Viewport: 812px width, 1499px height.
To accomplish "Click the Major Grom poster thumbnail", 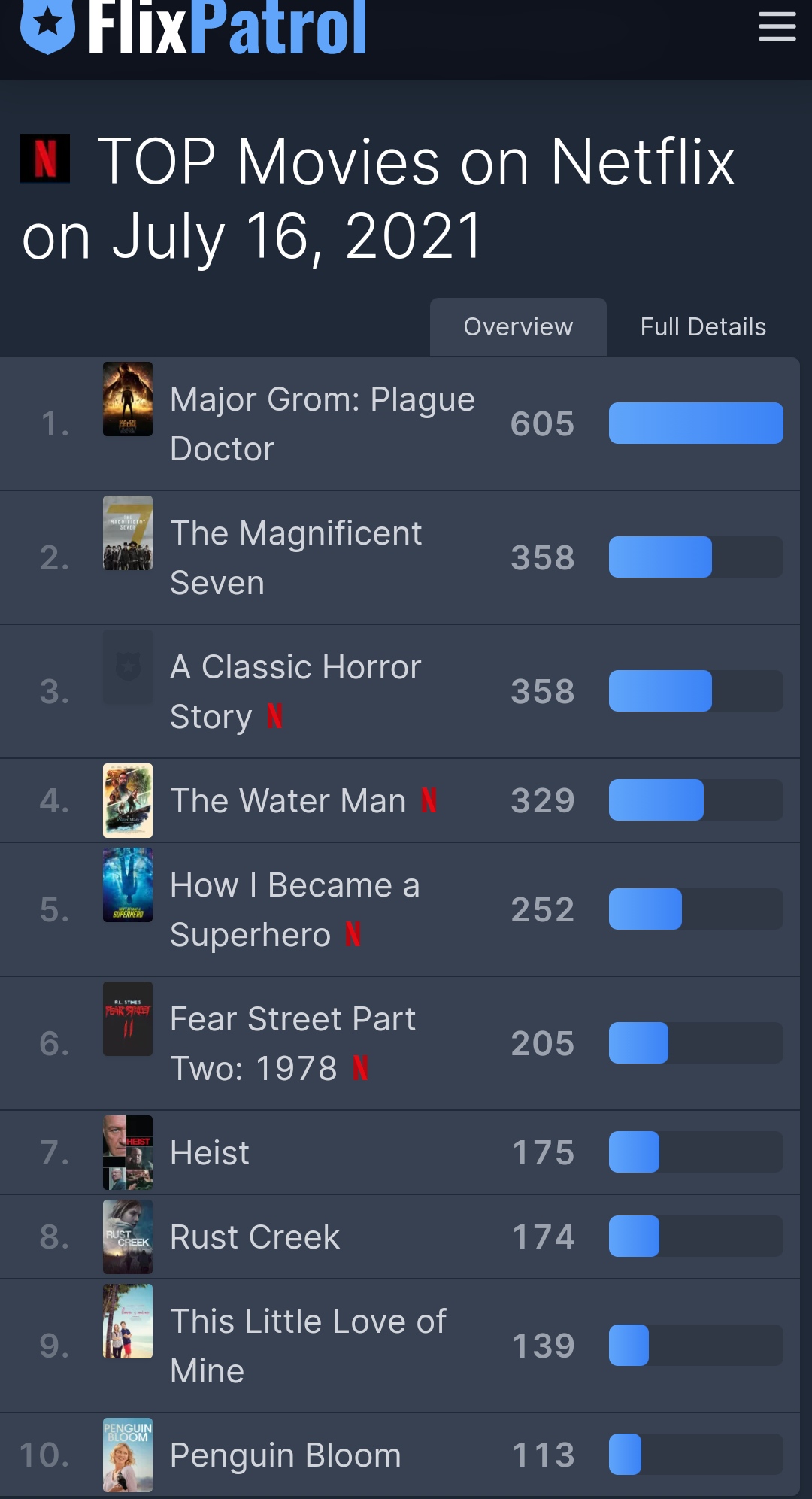I will (128, 399).
